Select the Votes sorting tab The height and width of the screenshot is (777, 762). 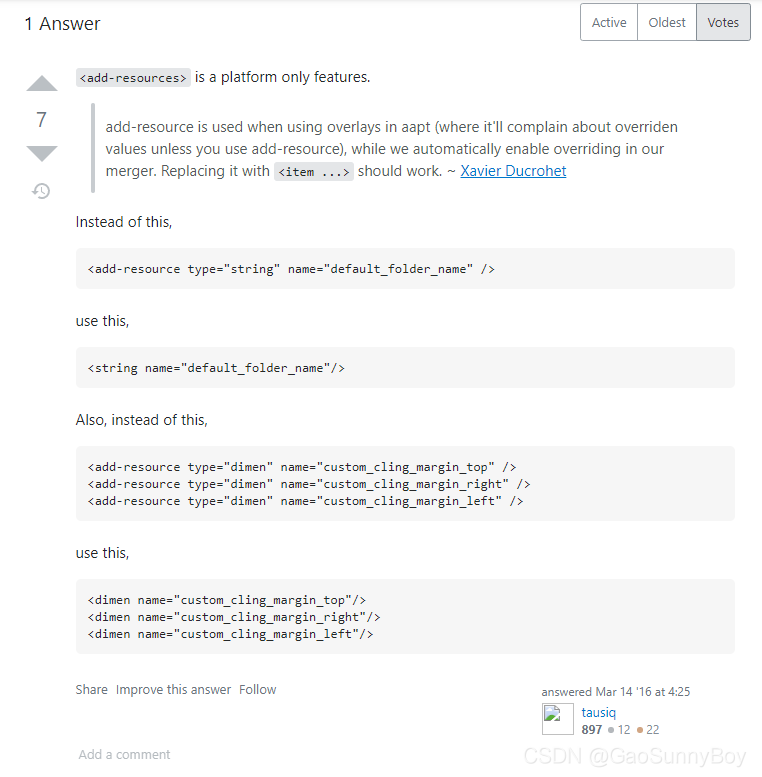tap(723, 22)
